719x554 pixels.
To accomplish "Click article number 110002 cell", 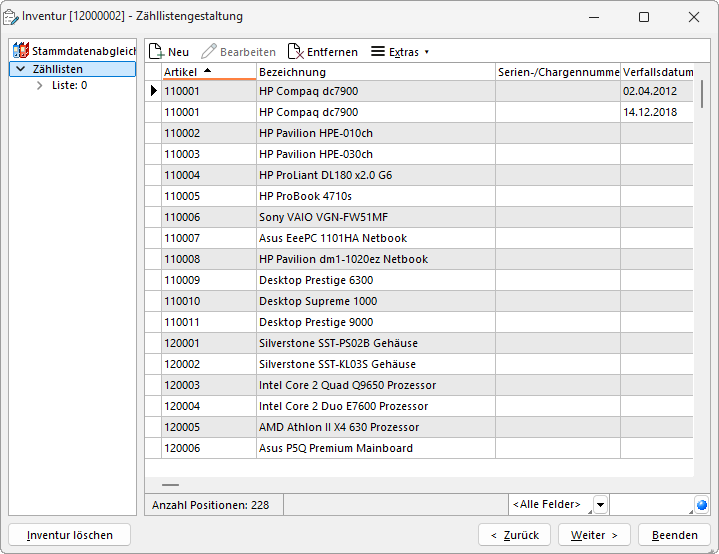I will coord(209,133).
